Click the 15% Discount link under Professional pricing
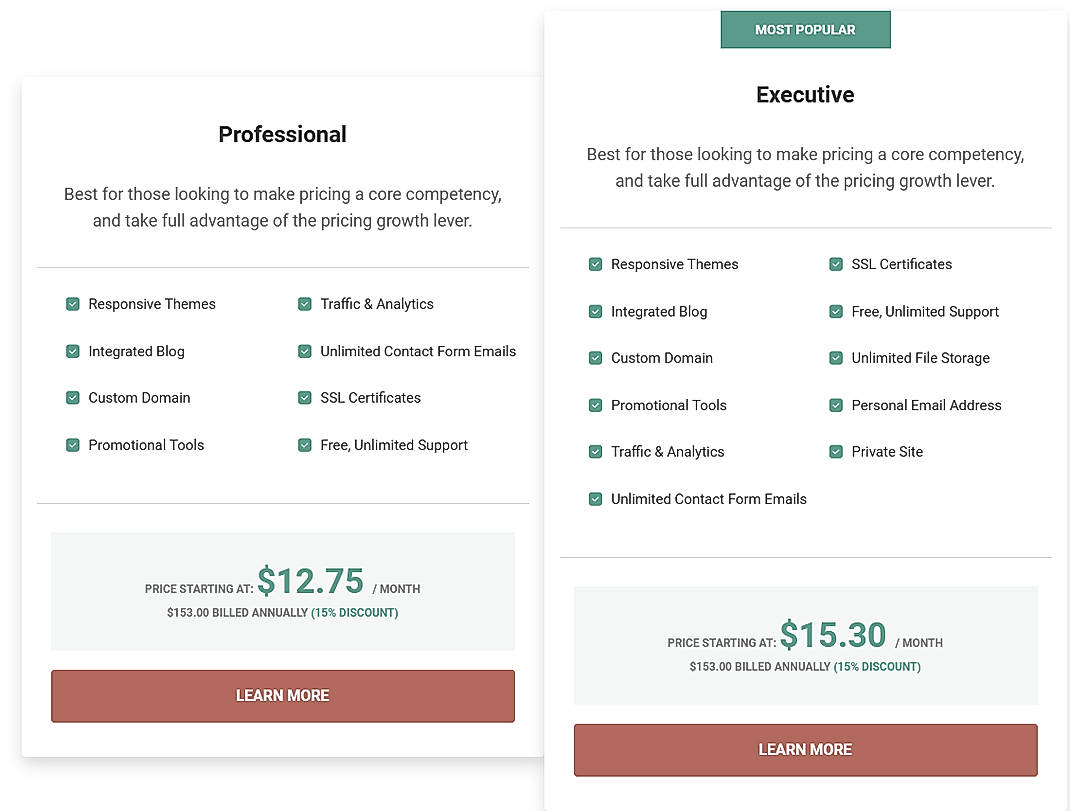Image resolution: width=1070 pixels, height=811 pixels. 354,613
